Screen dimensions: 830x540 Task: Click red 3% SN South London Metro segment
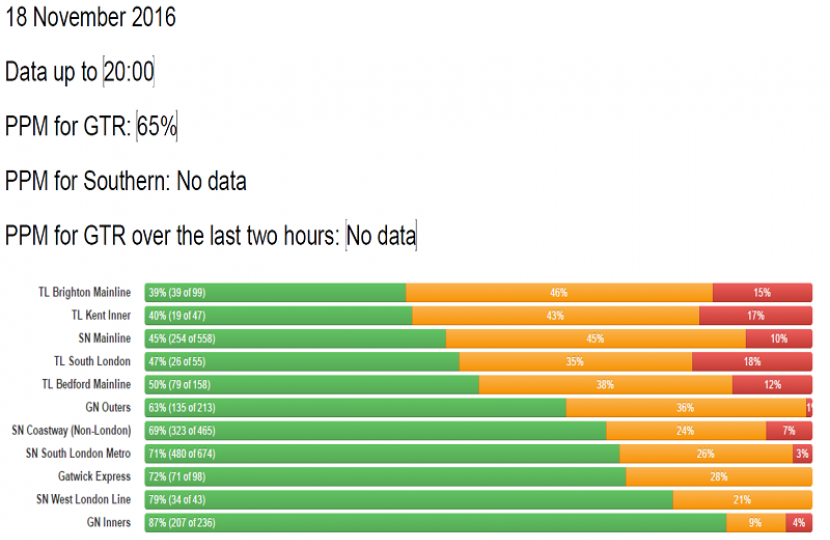click(802, 454)
